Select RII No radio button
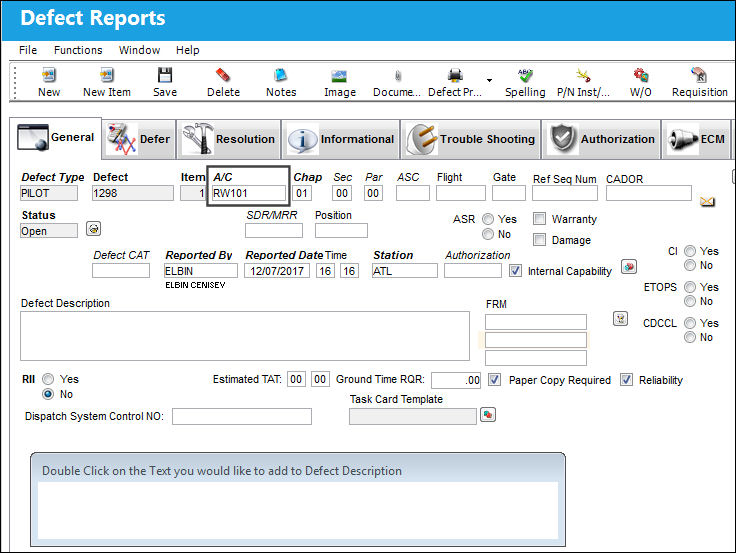Image resolution: width=736 pixels, height=553 pixels. (x=48, y=394)
